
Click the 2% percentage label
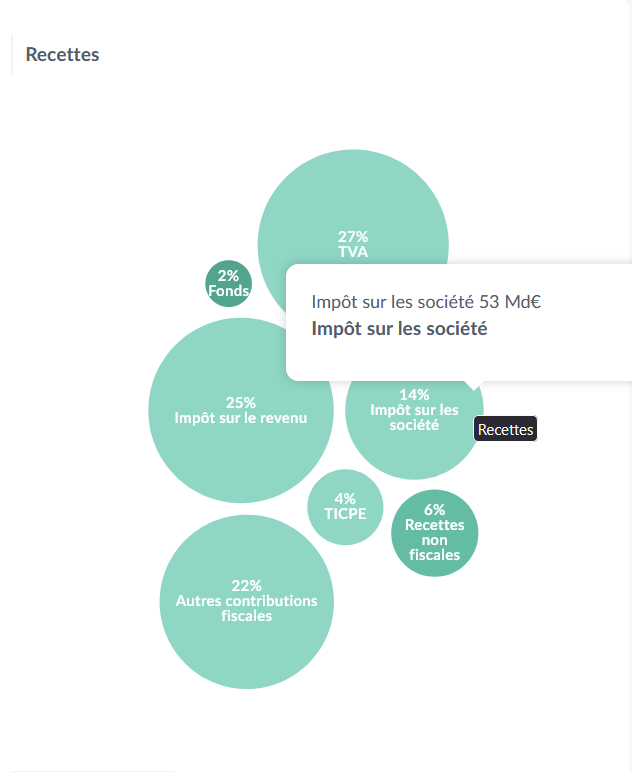(x=228, y=276)
